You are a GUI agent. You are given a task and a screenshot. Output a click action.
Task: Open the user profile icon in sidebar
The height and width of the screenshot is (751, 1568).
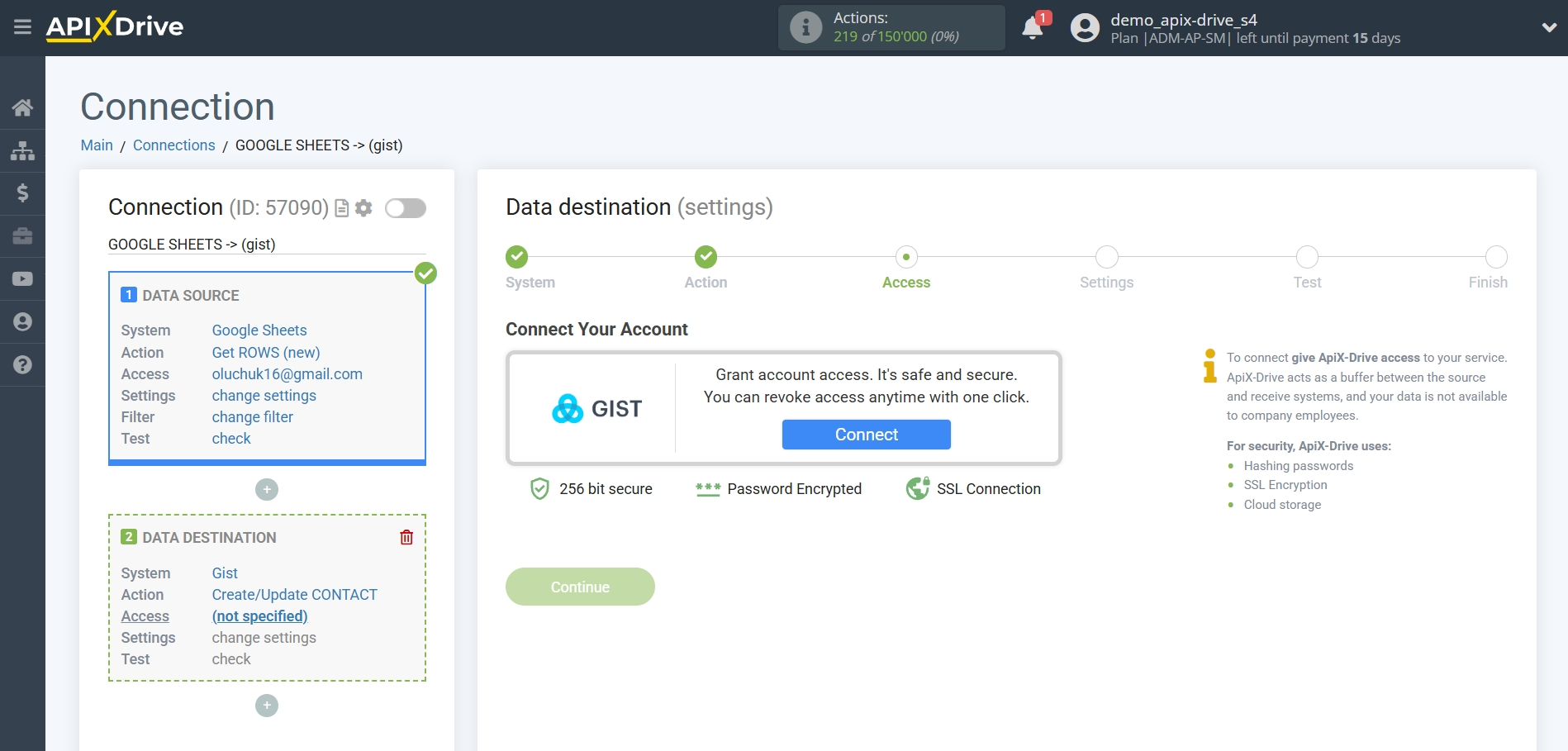pos(22,321)
